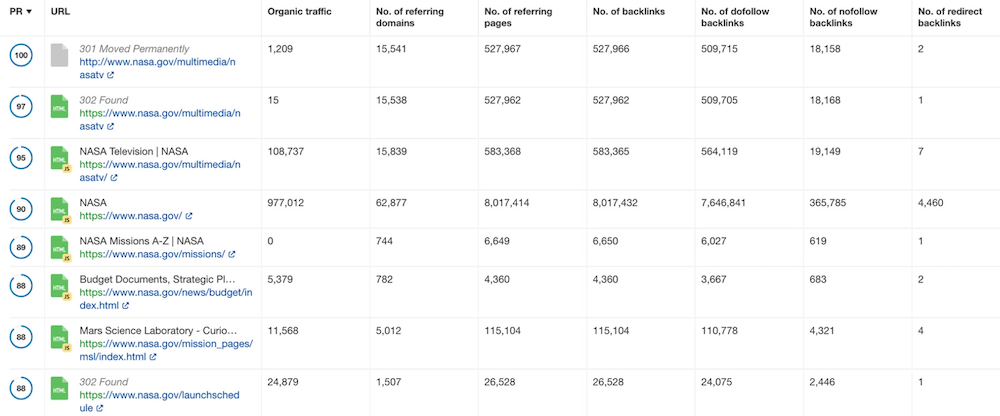This screenshot has height=416, width=1000.
Task: Click the HTML icon next to NASA Missions A-Z
Action: point(60,248)
